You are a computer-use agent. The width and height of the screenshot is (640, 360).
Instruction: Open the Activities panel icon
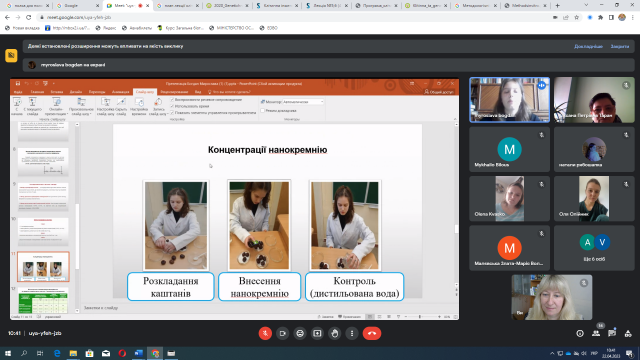(628, 333)
